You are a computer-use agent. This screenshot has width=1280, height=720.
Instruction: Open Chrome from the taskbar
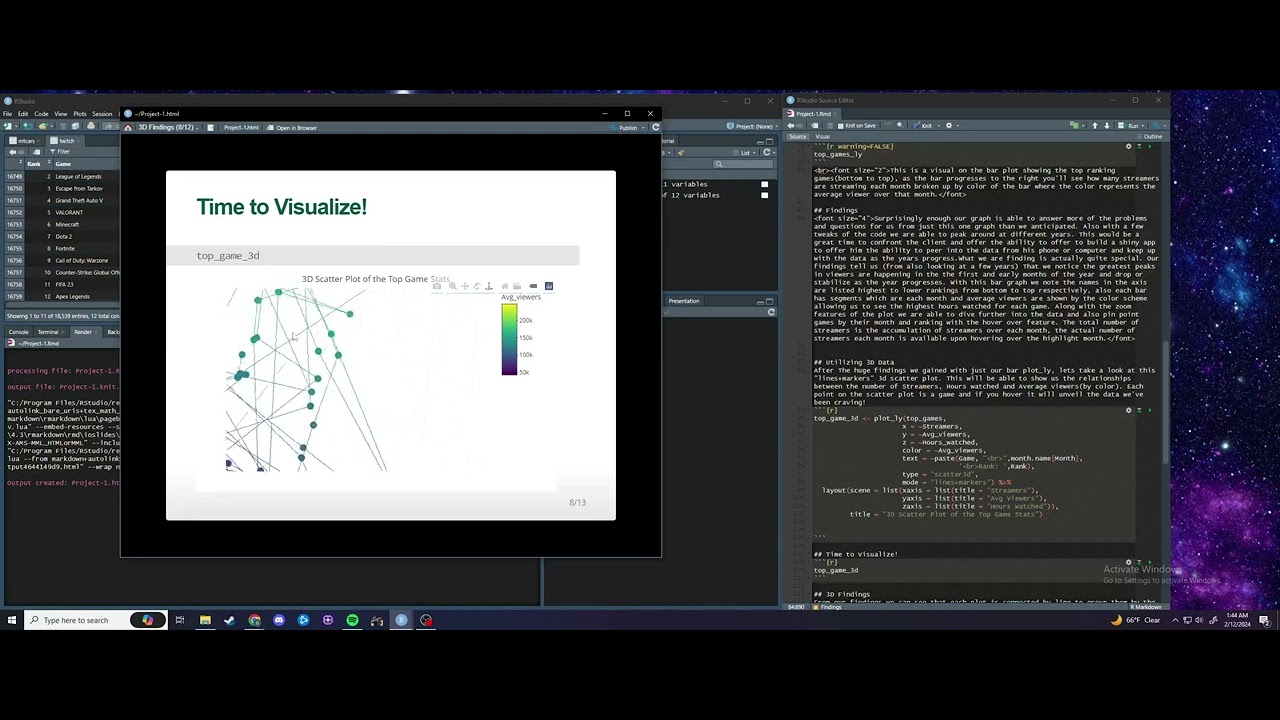[254, 620]
